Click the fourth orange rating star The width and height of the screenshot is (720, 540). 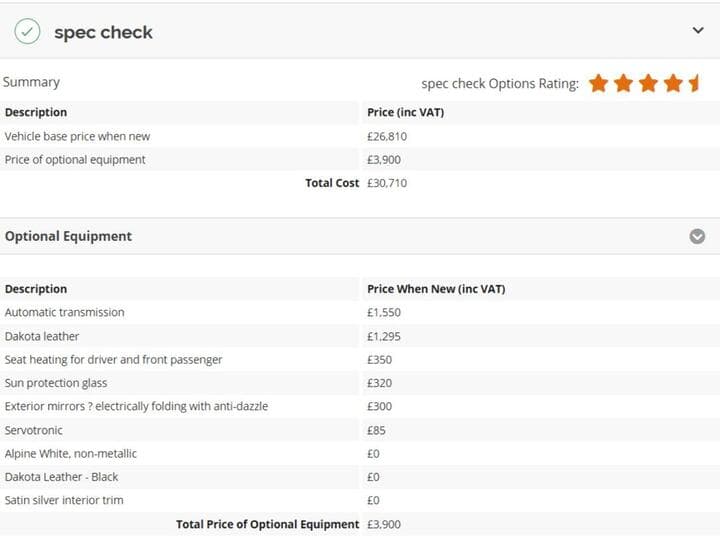click(673, 83)
